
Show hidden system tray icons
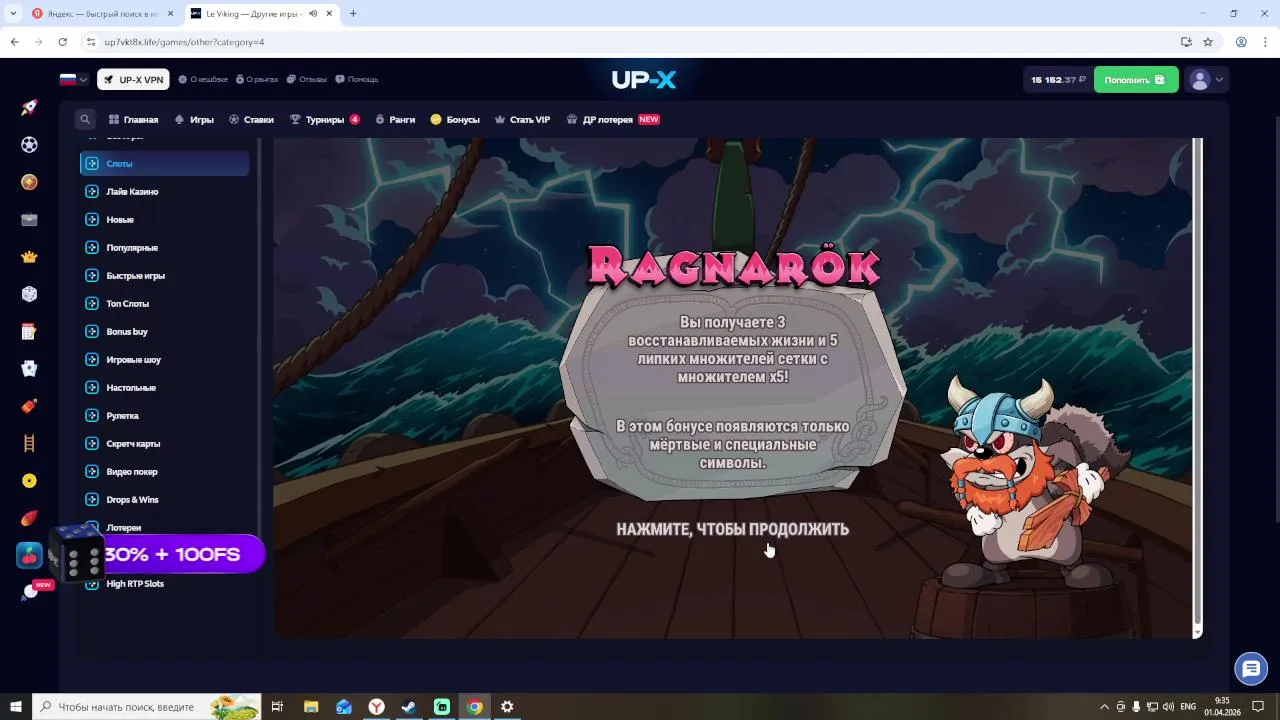click(x=1104, y=707)
